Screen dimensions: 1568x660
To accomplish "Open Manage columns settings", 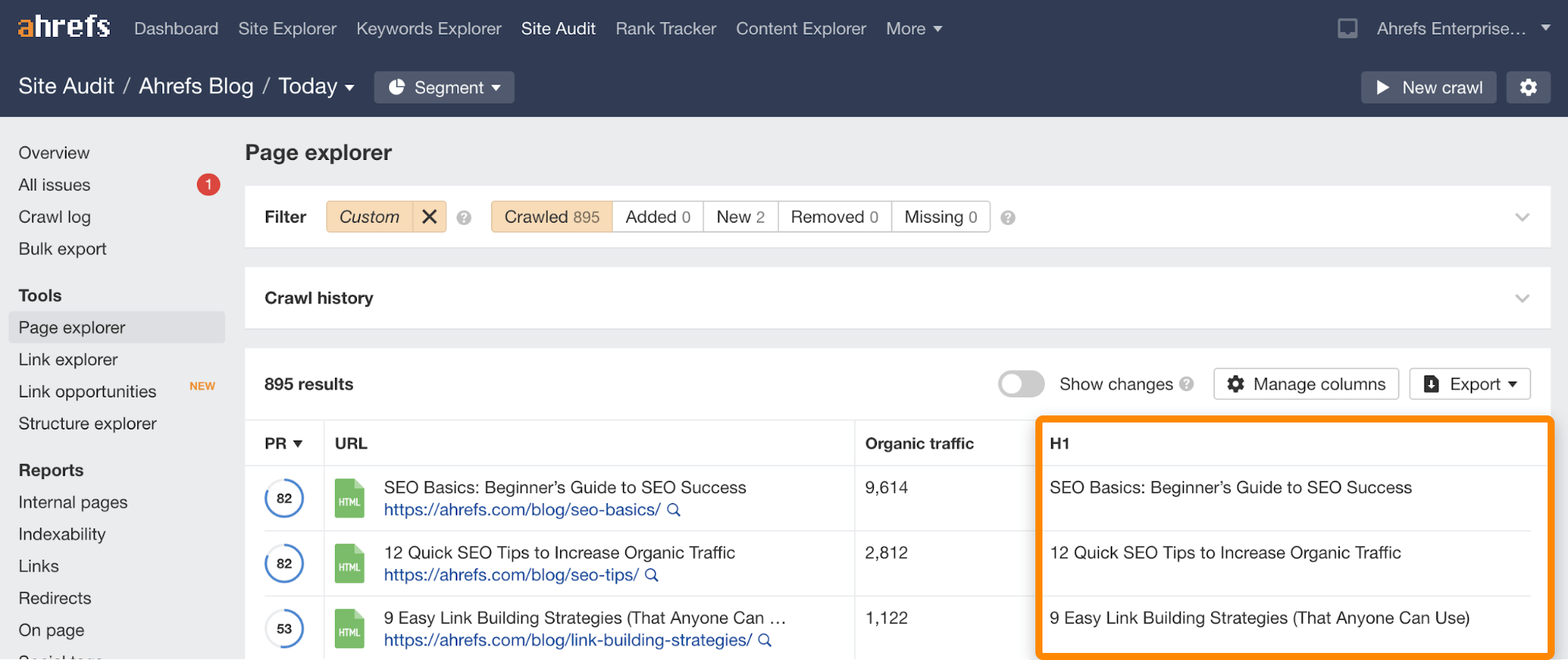I will pyautogui.click(x=1305, y=384).
